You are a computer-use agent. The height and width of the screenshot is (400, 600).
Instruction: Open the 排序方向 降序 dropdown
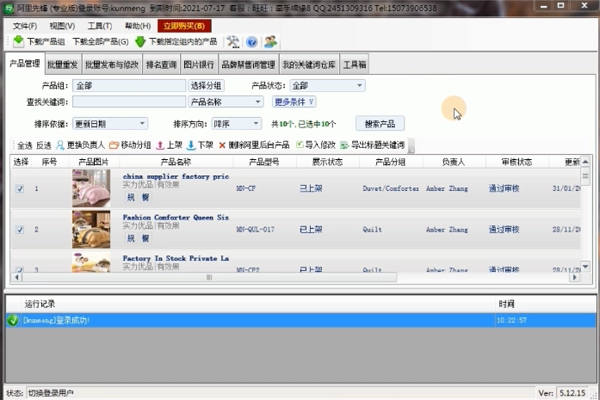[x=236, y=124]
